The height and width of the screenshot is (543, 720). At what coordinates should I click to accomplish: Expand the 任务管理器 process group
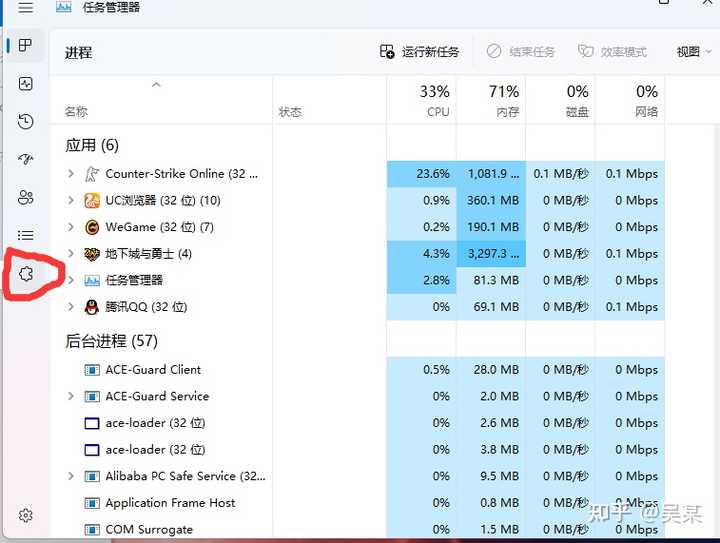pos(71,280)
